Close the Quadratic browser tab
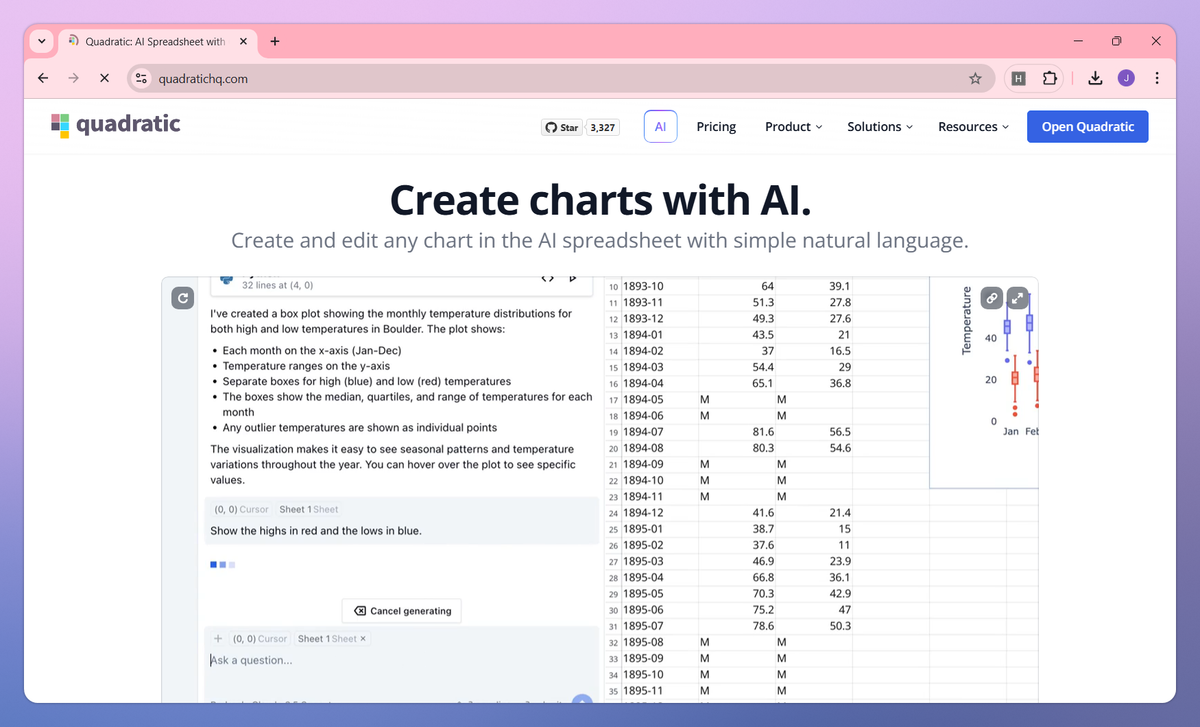The image size is (1200, 727). tap(243, 42)
